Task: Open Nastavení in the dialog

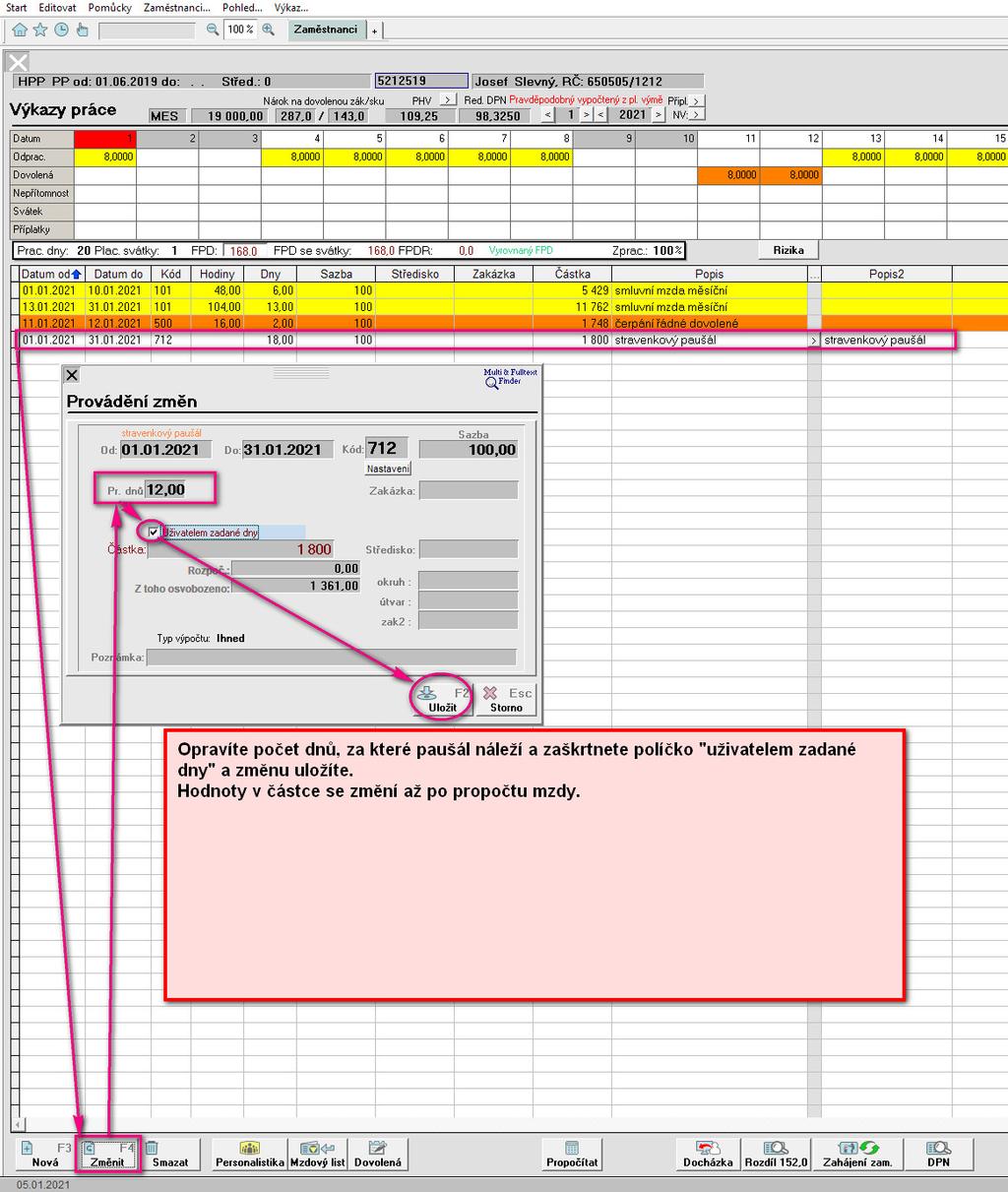Action: click(388, 469)
